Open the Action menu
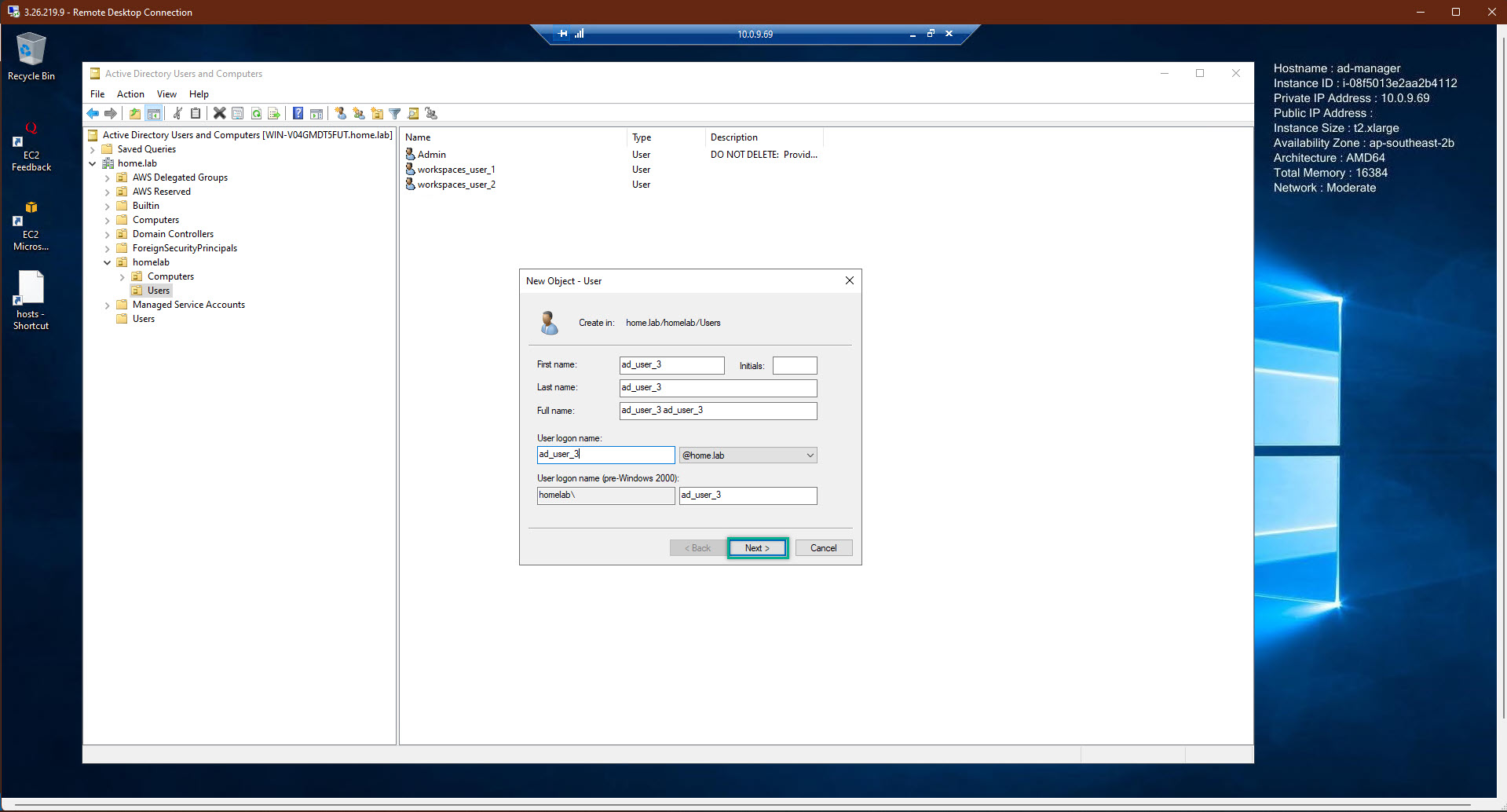This screenshot has width=1507, height=812. pos(130,93)
